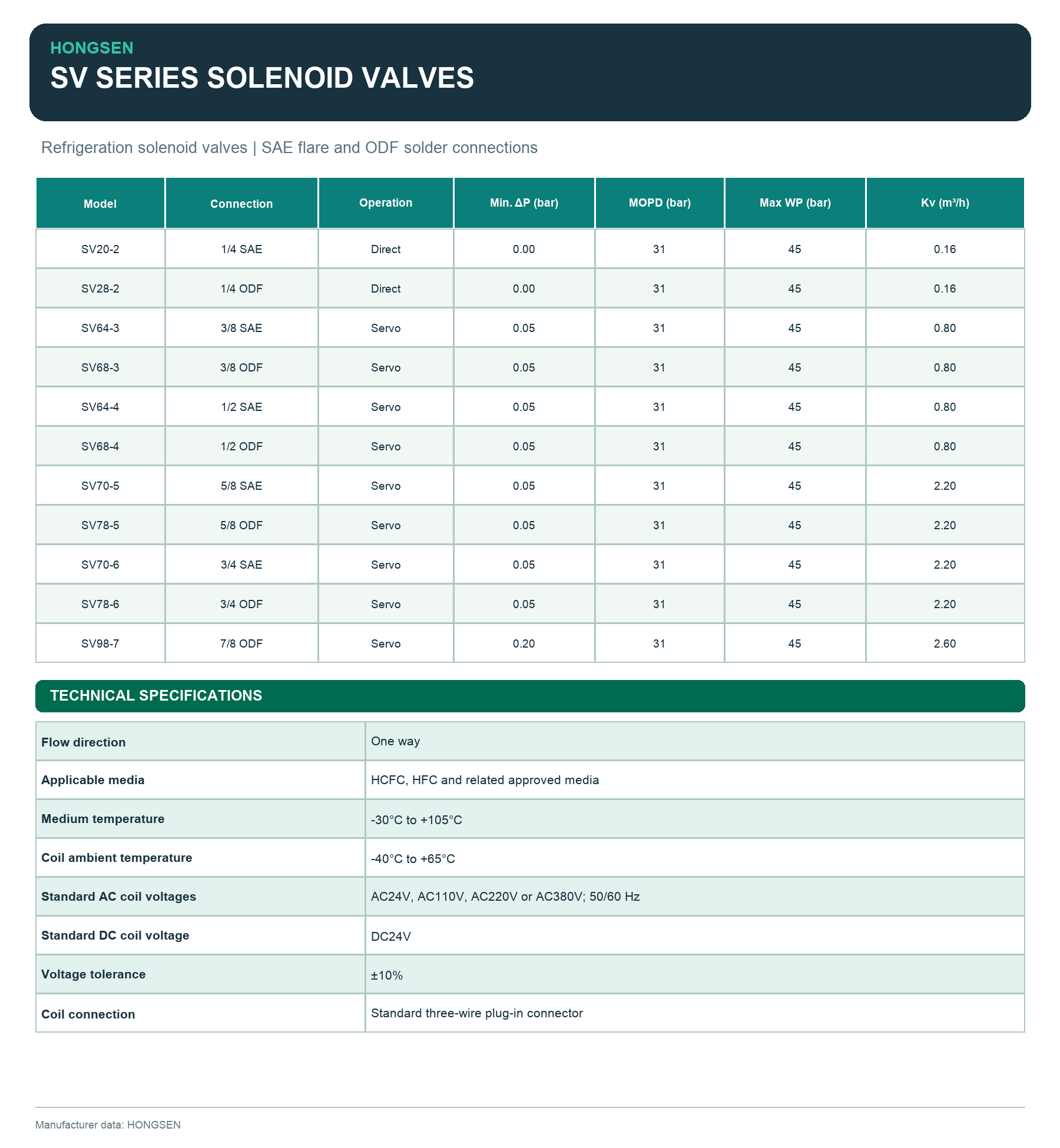This screenshot has width=1060, height=1148.
Task: Click the Manufacturer data footer text
Action: tap(108, 1124)
